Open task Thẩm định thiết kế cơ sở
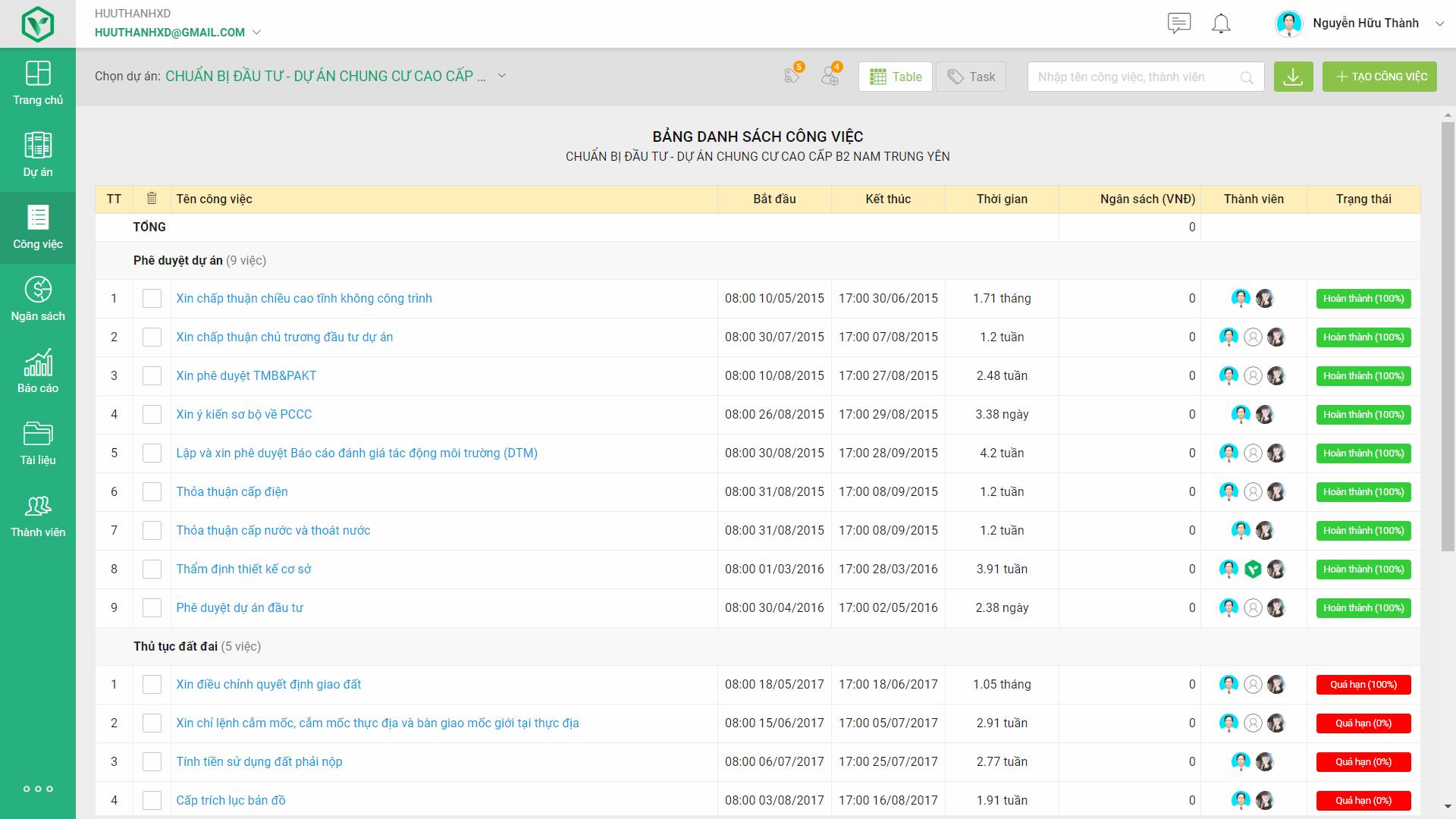1456x819 pixels. tap(244, 569)
